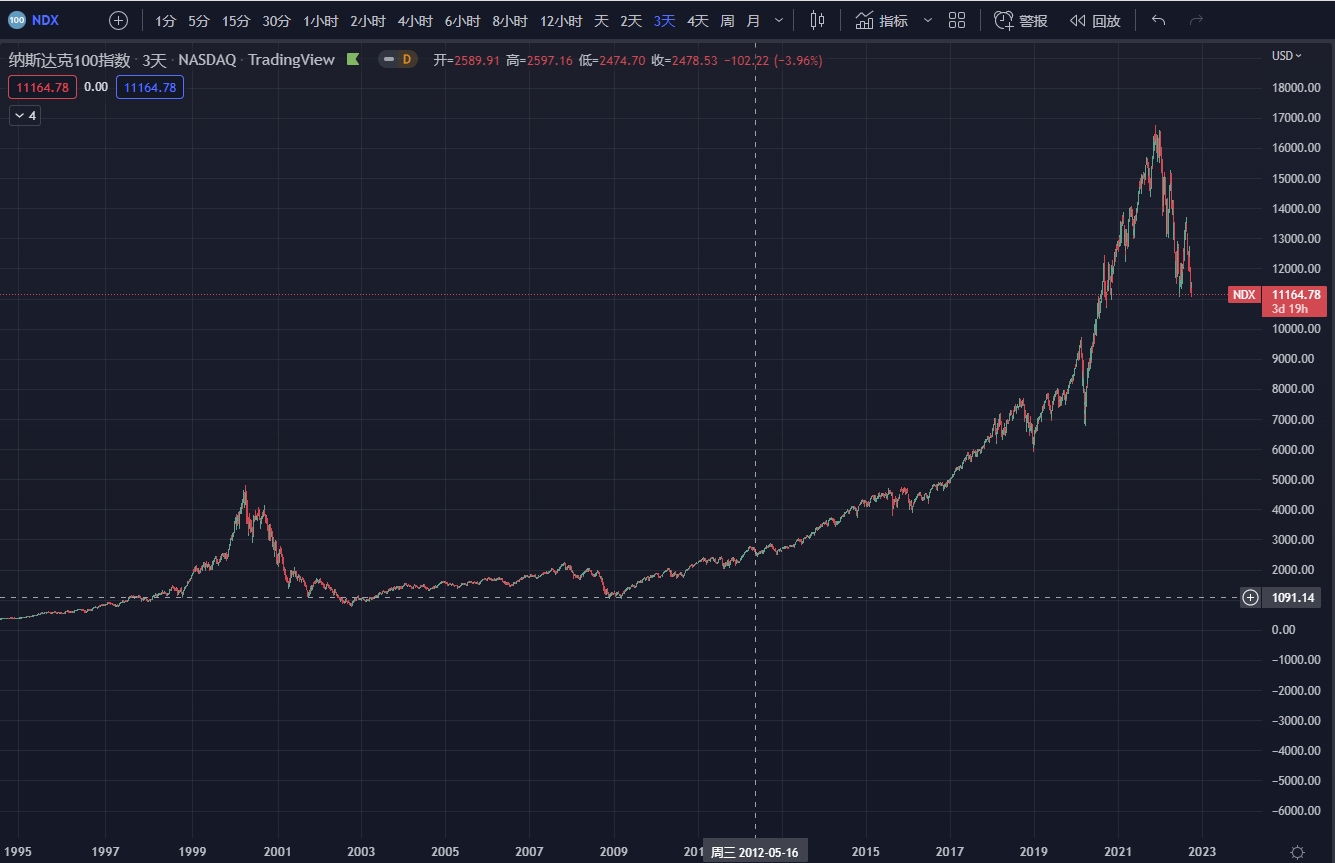The image size is (1335, 863).
Task: Click the 警报 alert button
Action: [x=1021, y=20]
